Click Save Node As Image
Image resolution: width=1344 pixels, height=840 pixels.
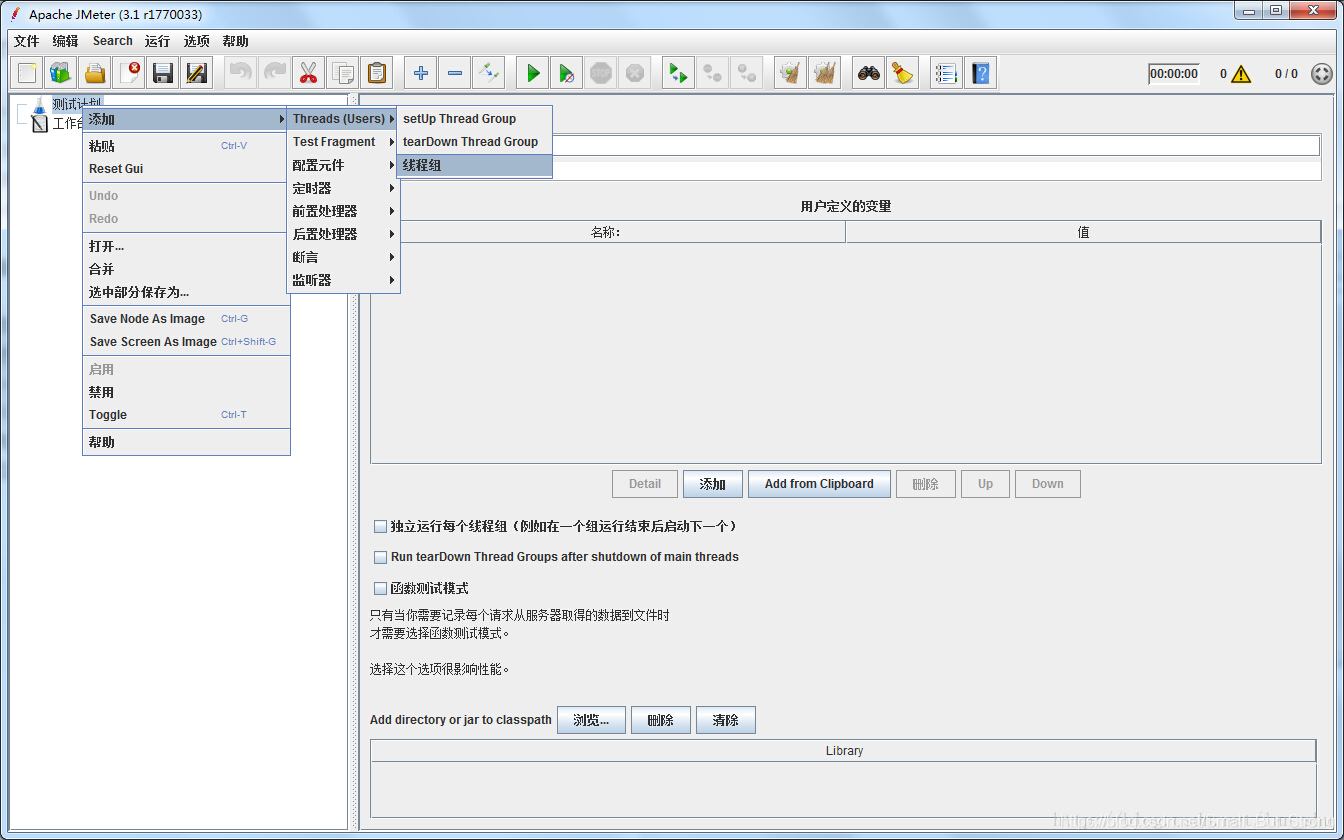coord(186,319)
